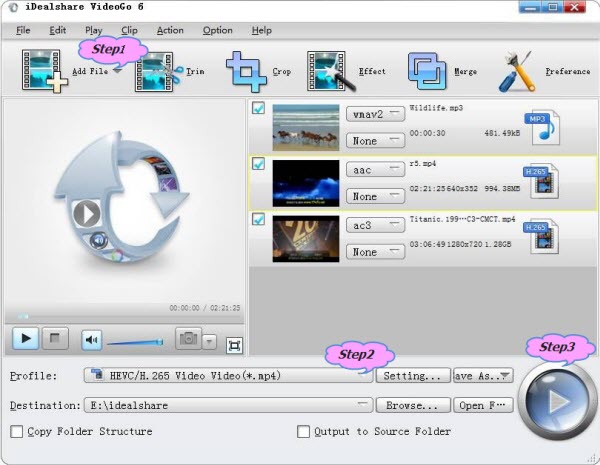
Task: Mute the preview audio speaker icon
Action: coord(92,340)
